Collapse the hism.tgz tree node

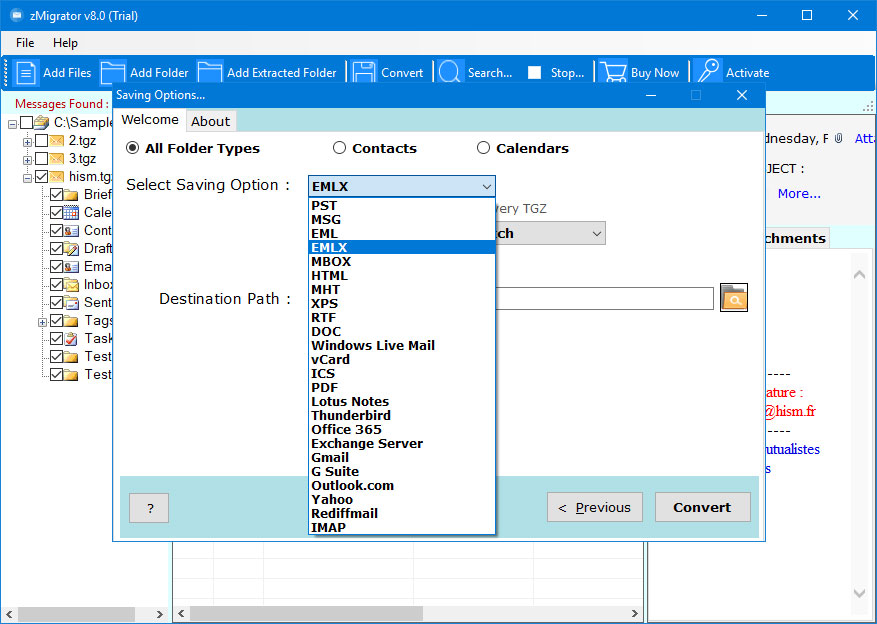pyautogui.click(x=27, y=178)
